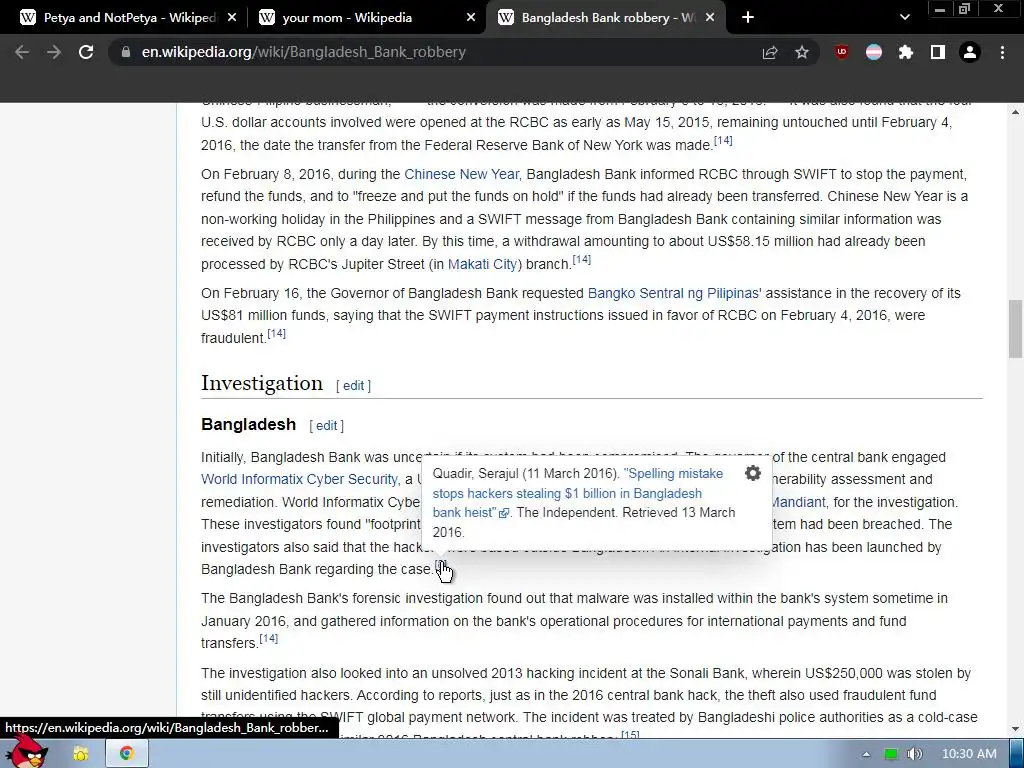
Task: Switch to your mom Wikipedia tab
Action: point(367,18)
